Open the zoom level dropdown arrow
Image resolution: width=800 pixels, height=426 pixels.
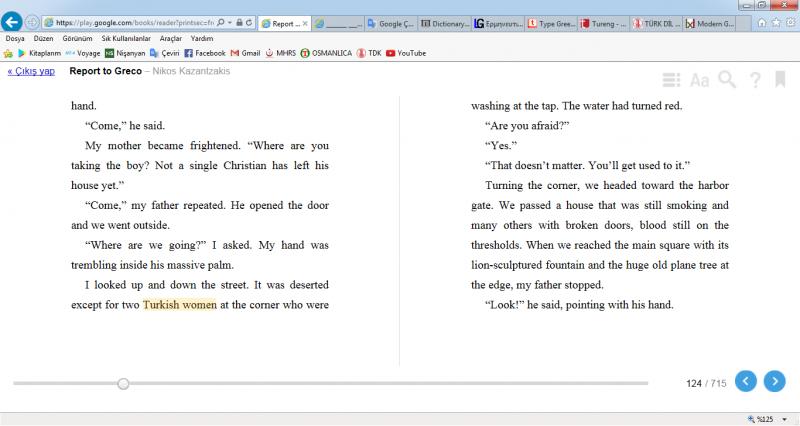coord(785,419)
